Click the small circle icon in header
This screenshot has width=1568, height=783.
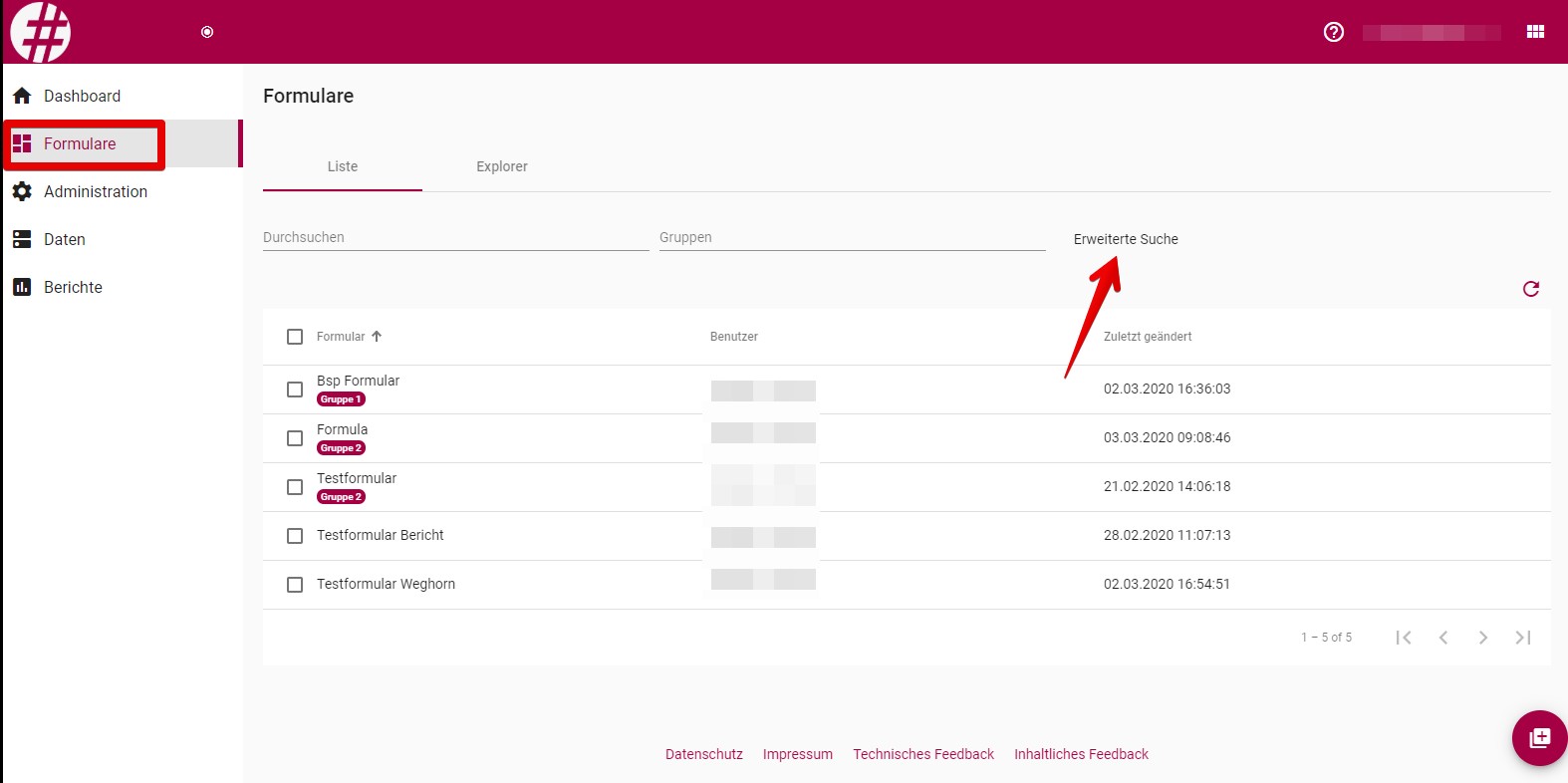pos(207,32)
